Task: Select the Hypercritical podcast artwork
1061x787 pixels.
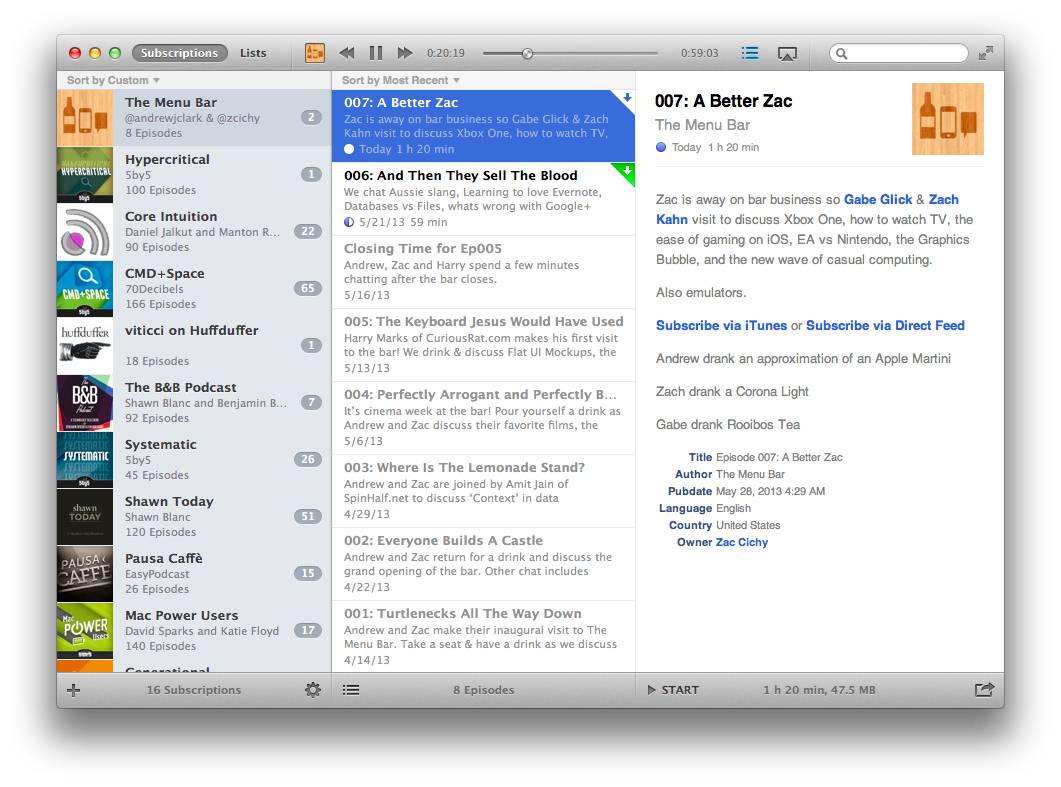Action: [85, 175]
